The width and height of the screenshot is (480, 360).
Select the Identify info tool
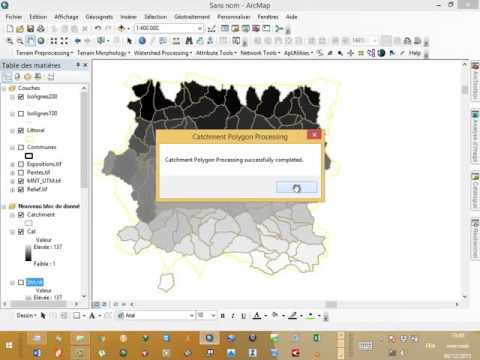pyautogui.click(x=142, y=41)
